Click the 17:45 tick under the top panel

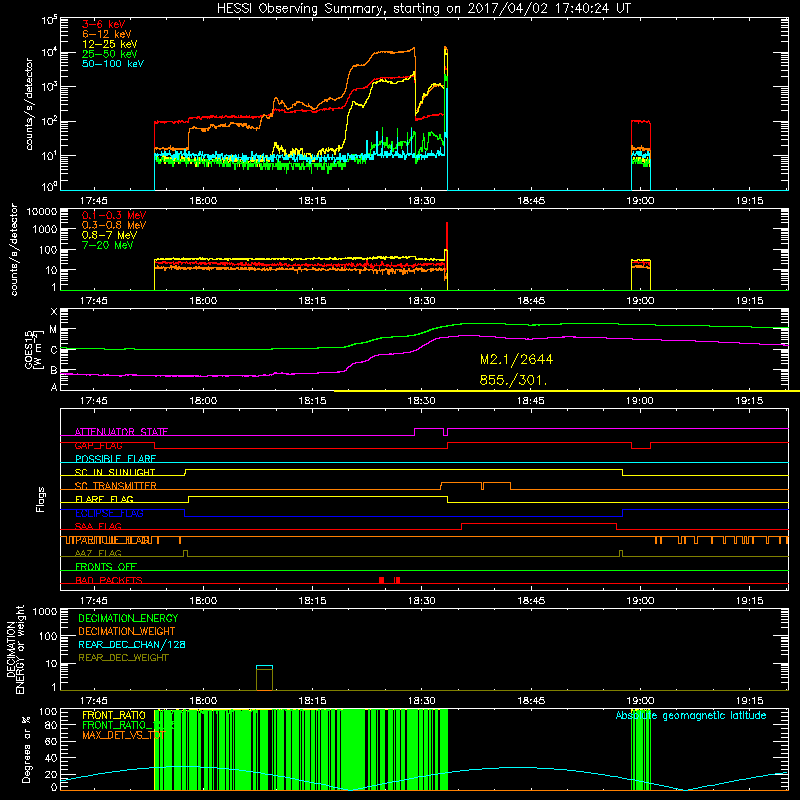(x=94, y=201)
